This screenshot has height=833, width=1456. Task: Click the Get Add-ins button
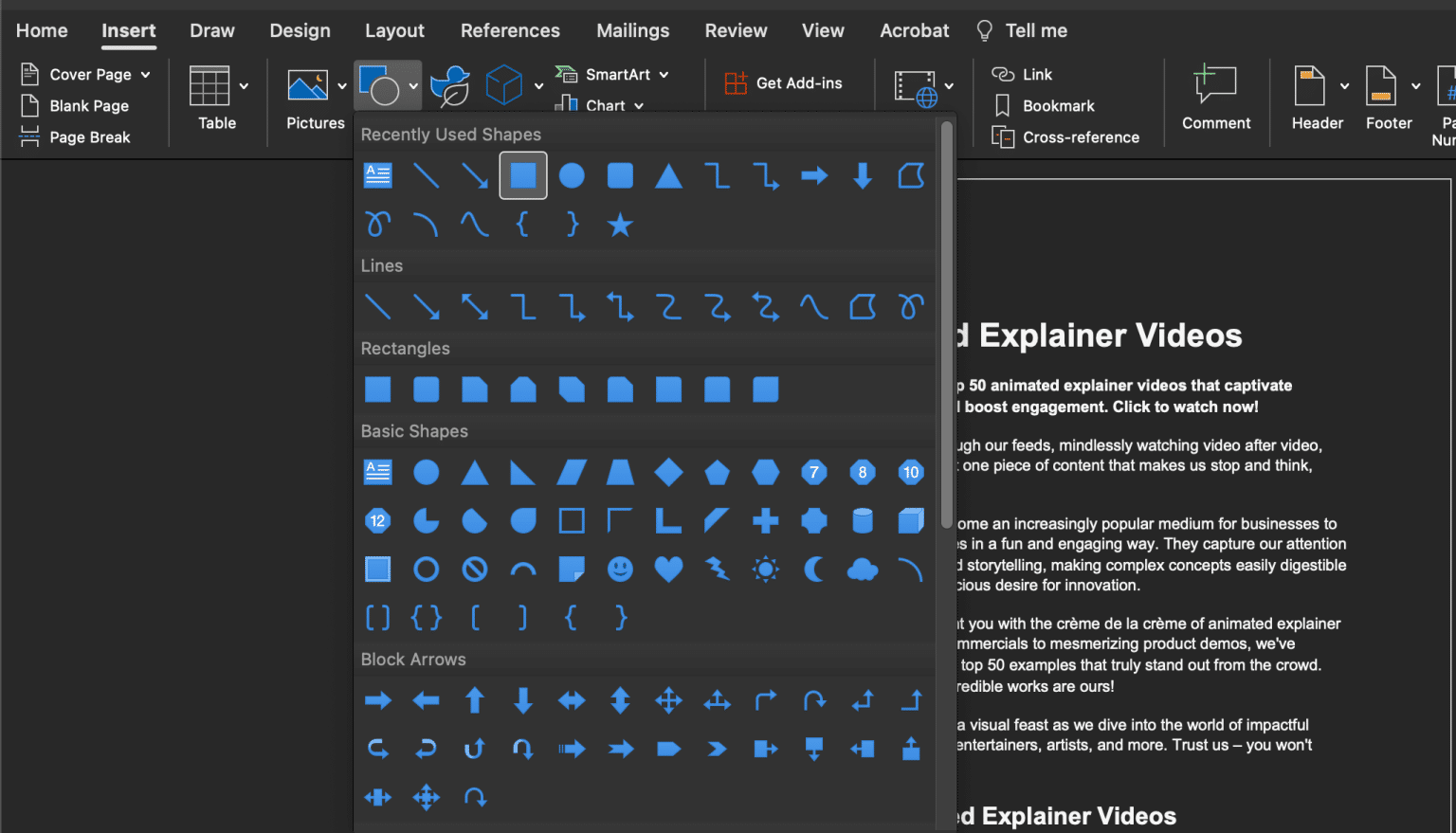click(784, 83)
